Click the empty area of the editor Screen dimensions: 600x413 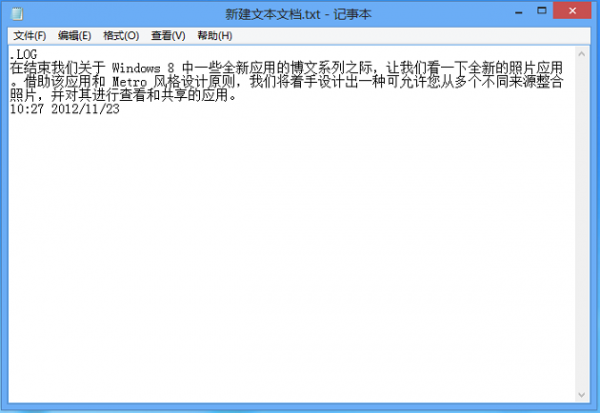click(291, 253)
